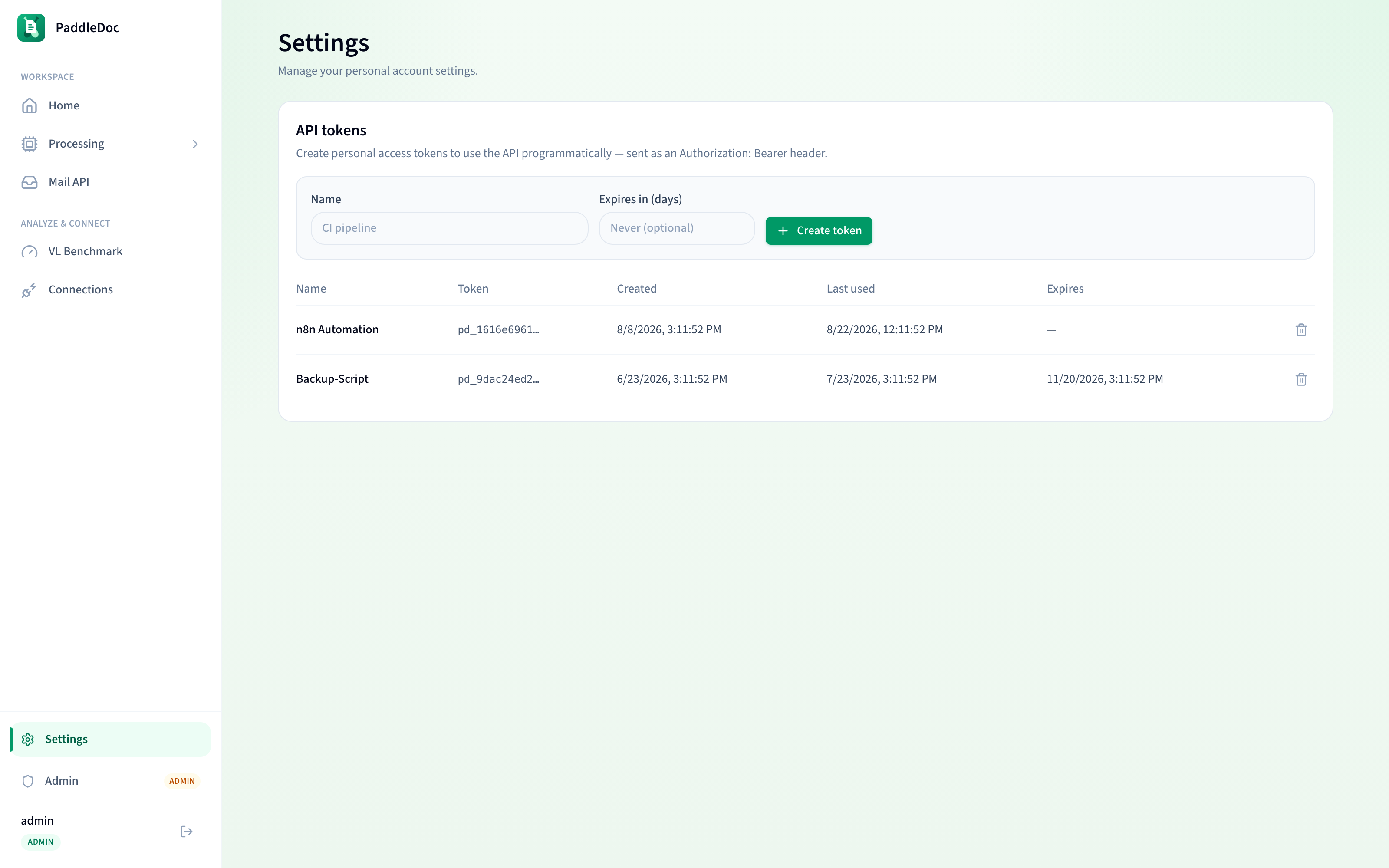This screenshot has width=1389, height=868.
Task: Go to VL Benchmark
Action: (x=110, y=251)
